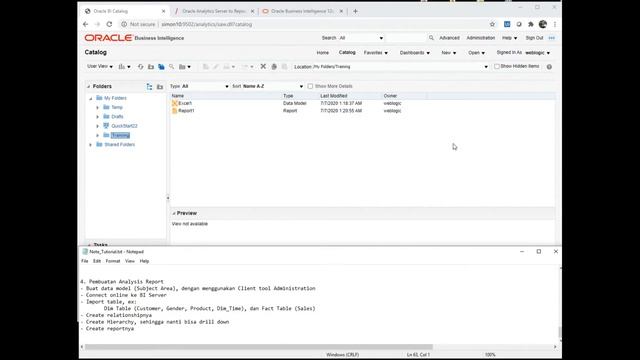The width and height of the screenshot is (640, 360).
Task: Click the Excel1 data model icon
Action: (x=175, y=103)
